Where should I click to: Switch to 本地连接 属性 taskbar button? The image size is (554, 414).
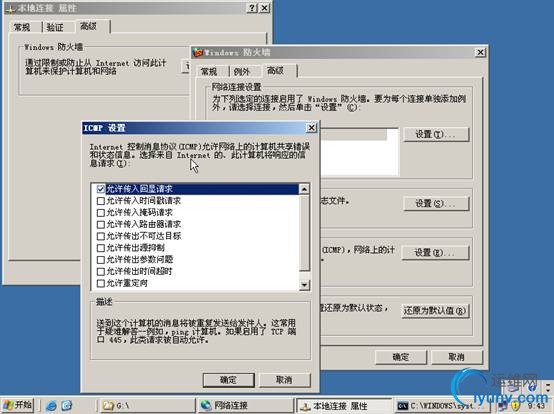point(343,406)
